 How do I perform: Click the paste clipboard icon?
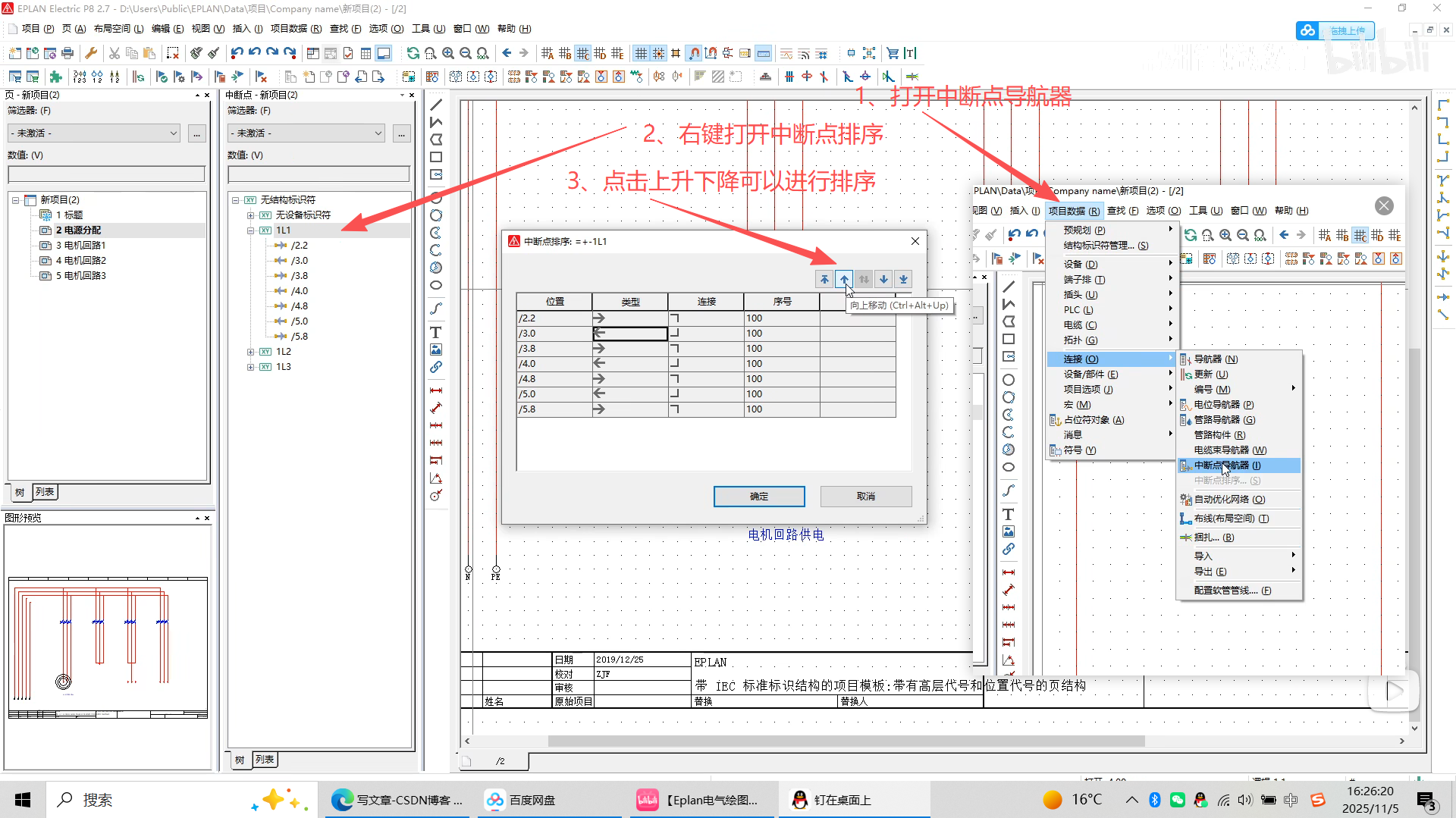pyautogui.click(x=149, y=53)
